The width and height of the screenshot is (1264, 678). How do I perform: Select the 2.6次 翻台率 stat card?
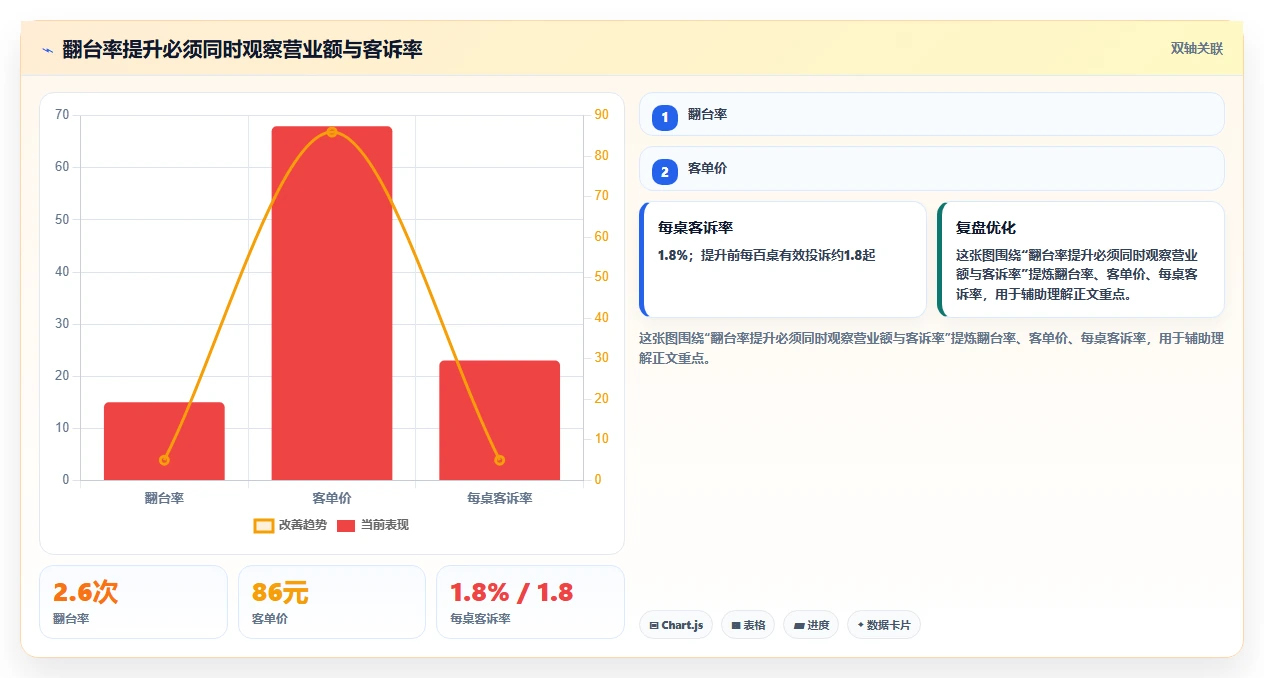[x=133, y=602]
